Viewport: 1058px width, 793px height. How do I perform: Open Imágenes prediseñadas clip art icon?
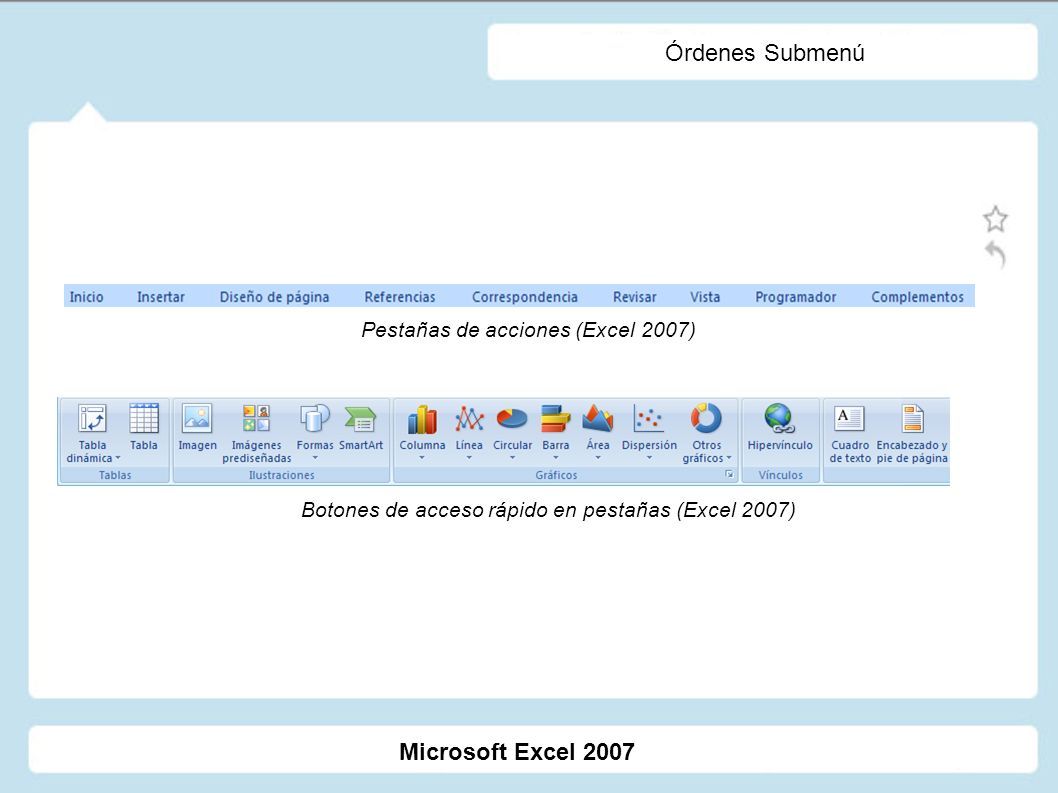pyautogui.click(x=256, y=418)
